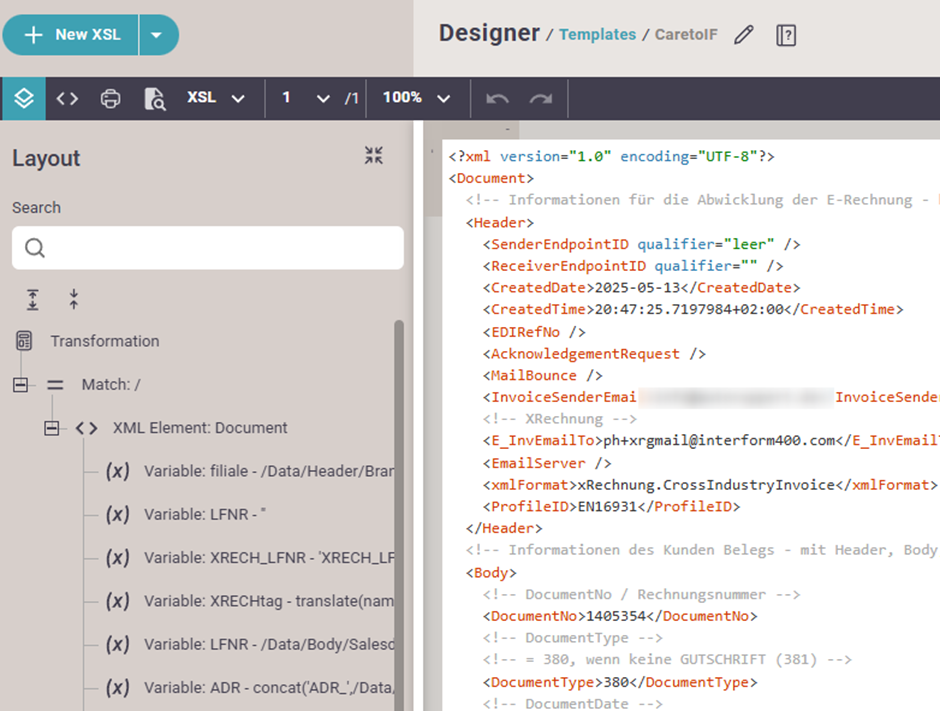Open the New XSL dropdown arrow
The height and width of the screenshot is (711, 940).
point(156,35)
